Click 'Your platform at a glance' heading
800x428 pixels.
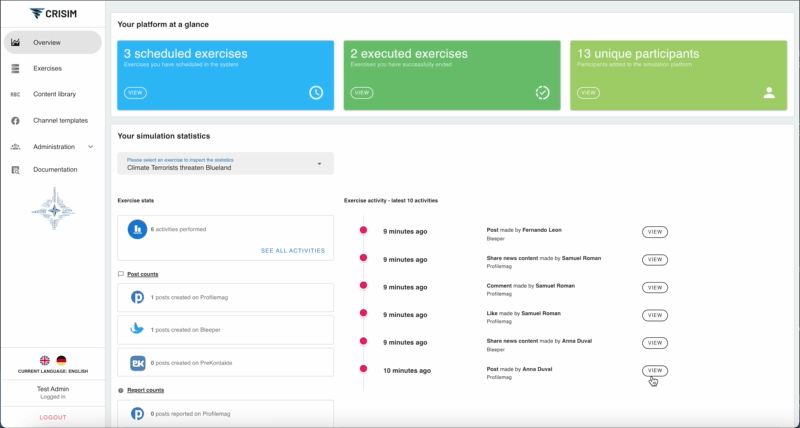(163, 24)
